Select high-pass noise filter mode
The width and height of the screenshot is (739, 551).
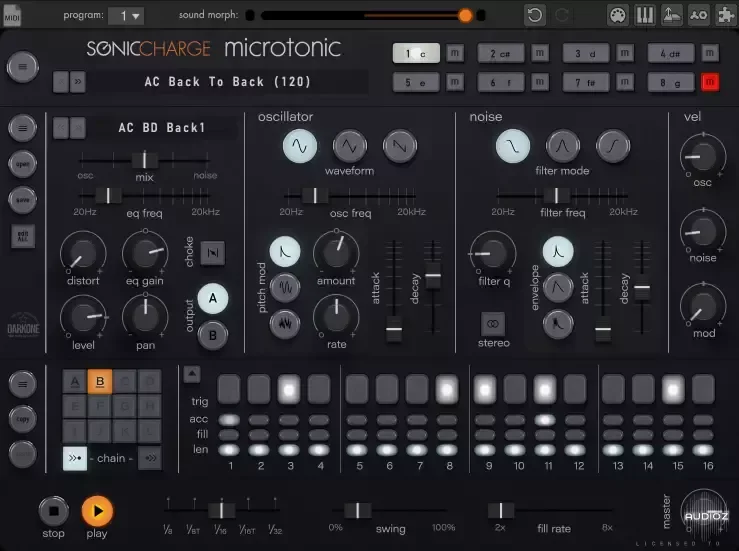coord(613,146)
